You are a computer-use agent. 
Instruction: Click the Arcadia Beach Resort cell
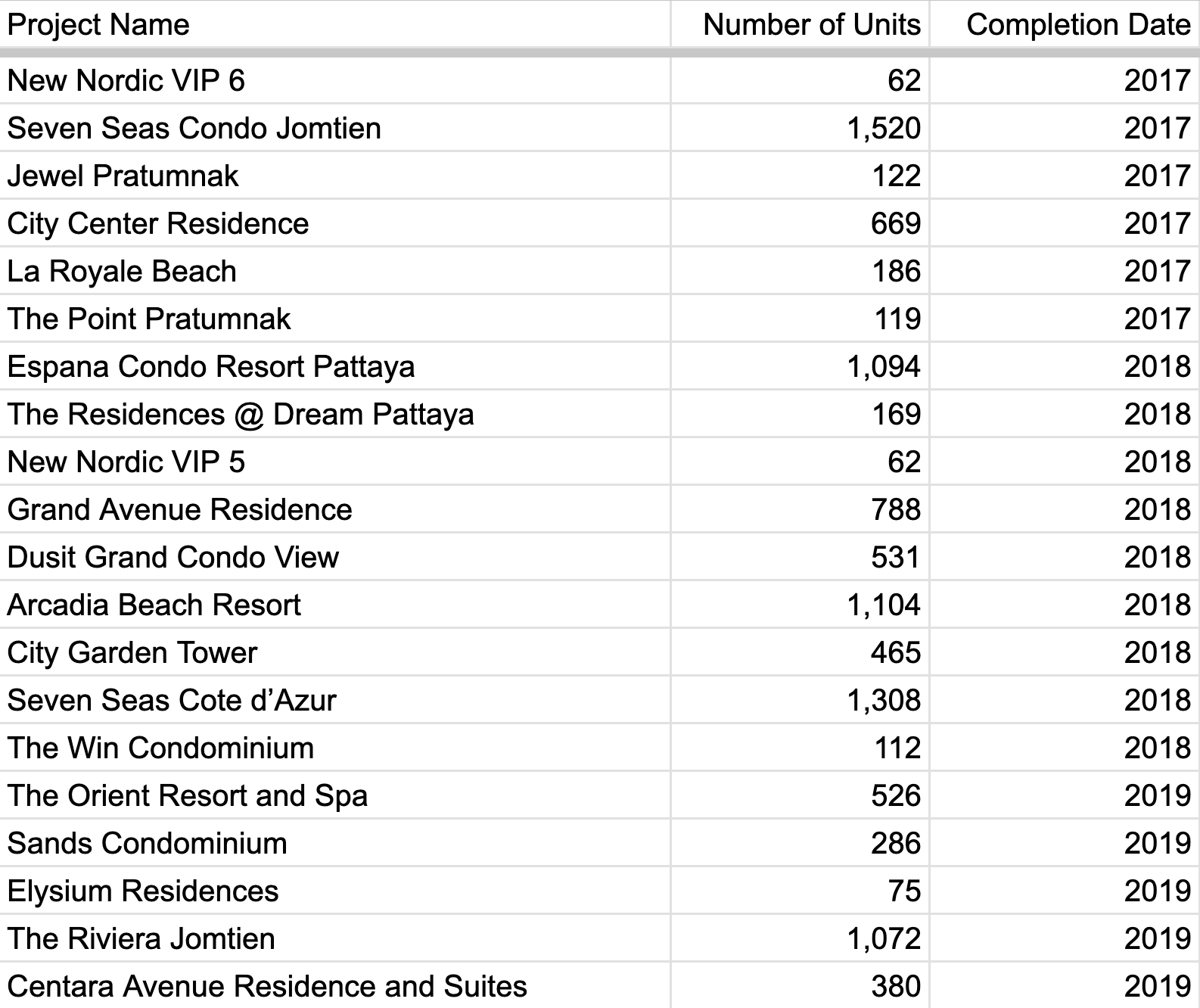(x=334, y=605)
